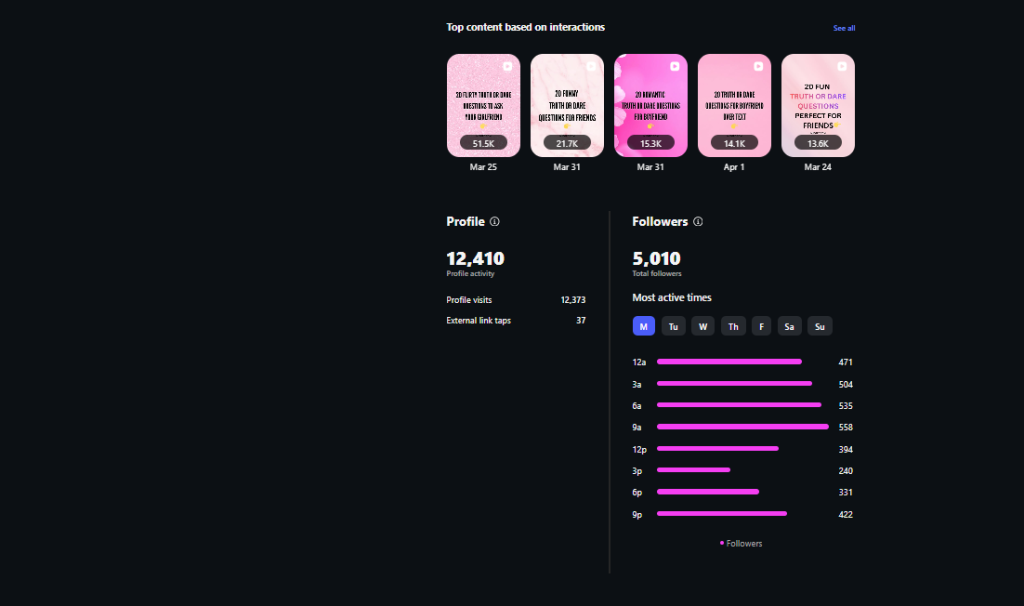Image resolution: width=1024 pixels, height=606 pixels.
Task: Click the 21.7K interaction count badge
Action: pyautogui.click(x=567, y=143)
